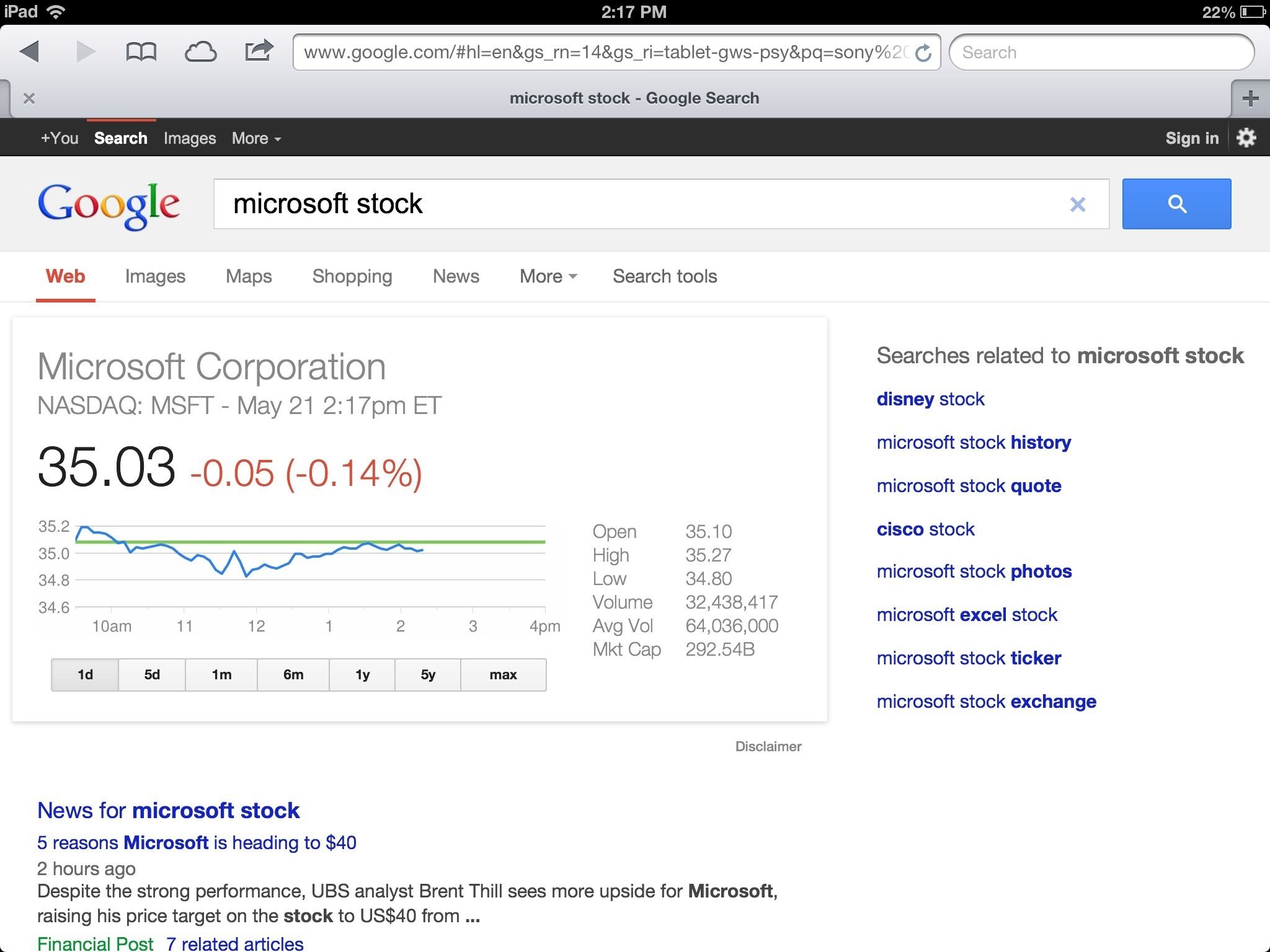Open a new tab with plus icon
Image resolution: width=1270 pixels, height=952 pixels.
[x=1250, y=98]
